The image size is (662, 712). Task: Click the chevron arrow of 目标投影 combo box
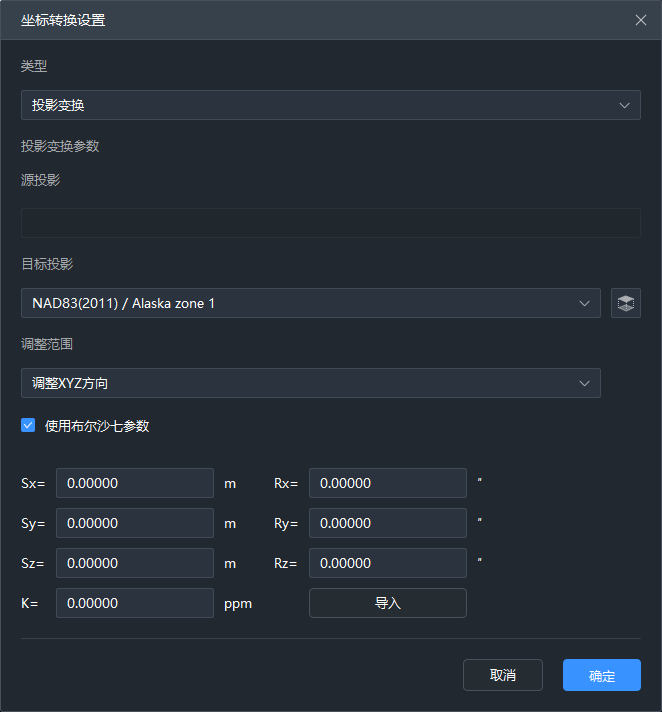[585, 303]
